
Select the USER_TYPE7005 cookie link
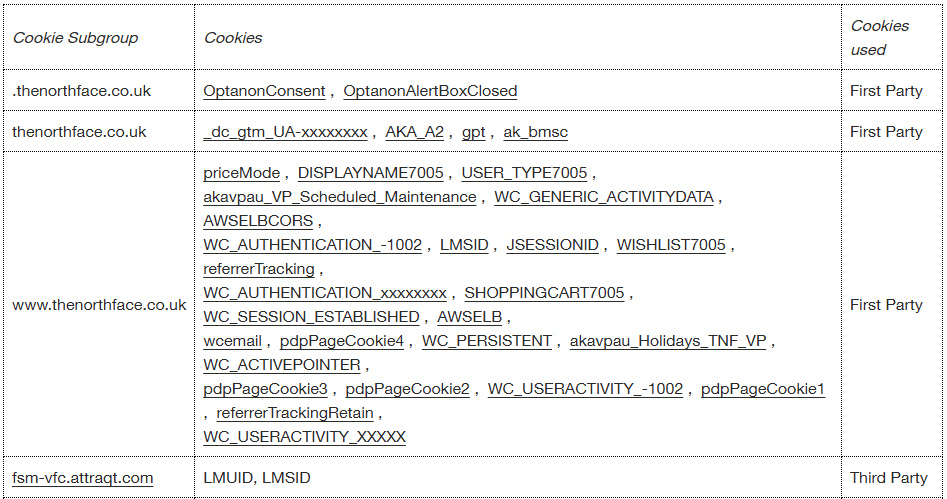pyautogui.click(x=524, y=173)
